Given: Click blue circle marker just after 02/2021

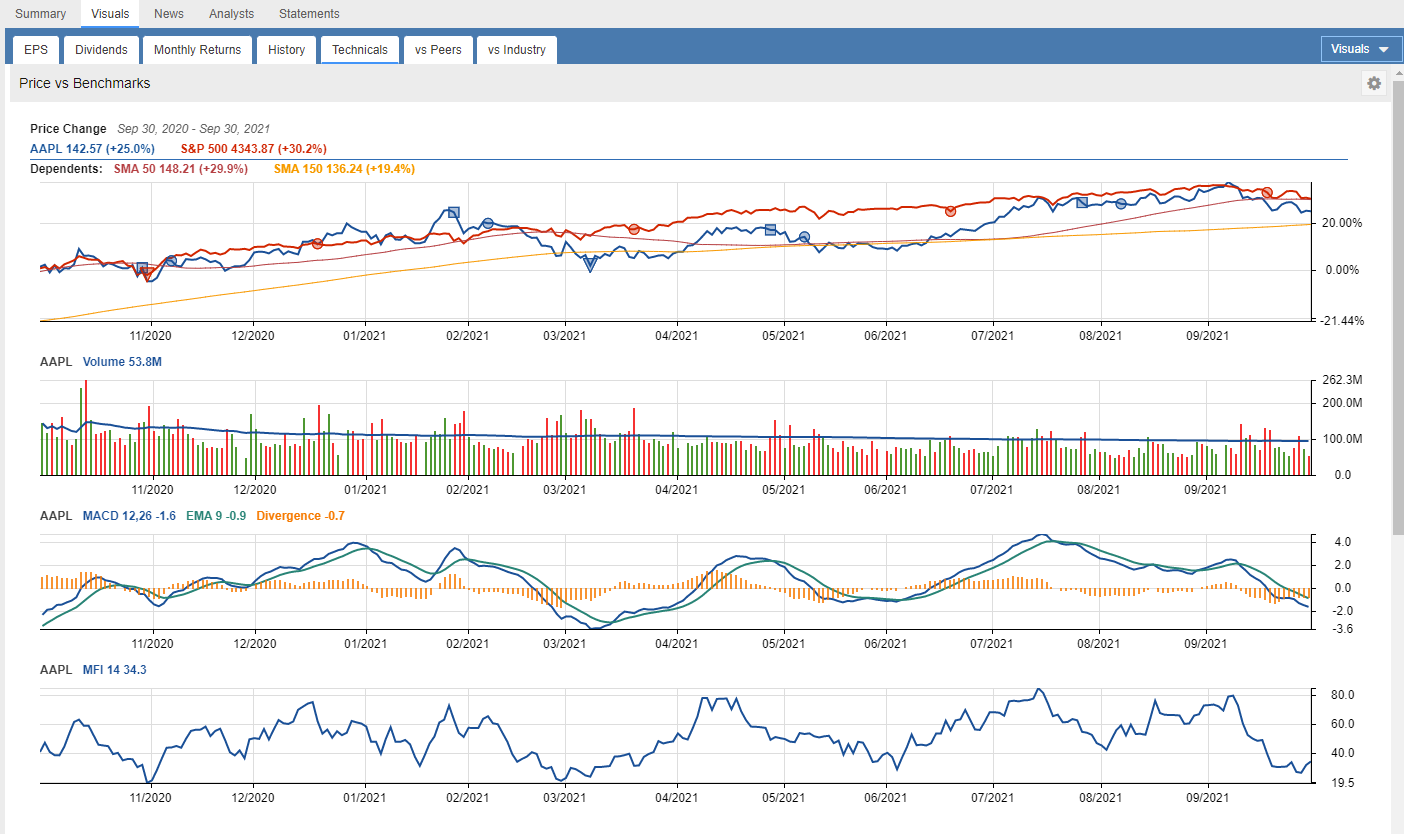Looking at the screenshot, I should pos(487,224).
